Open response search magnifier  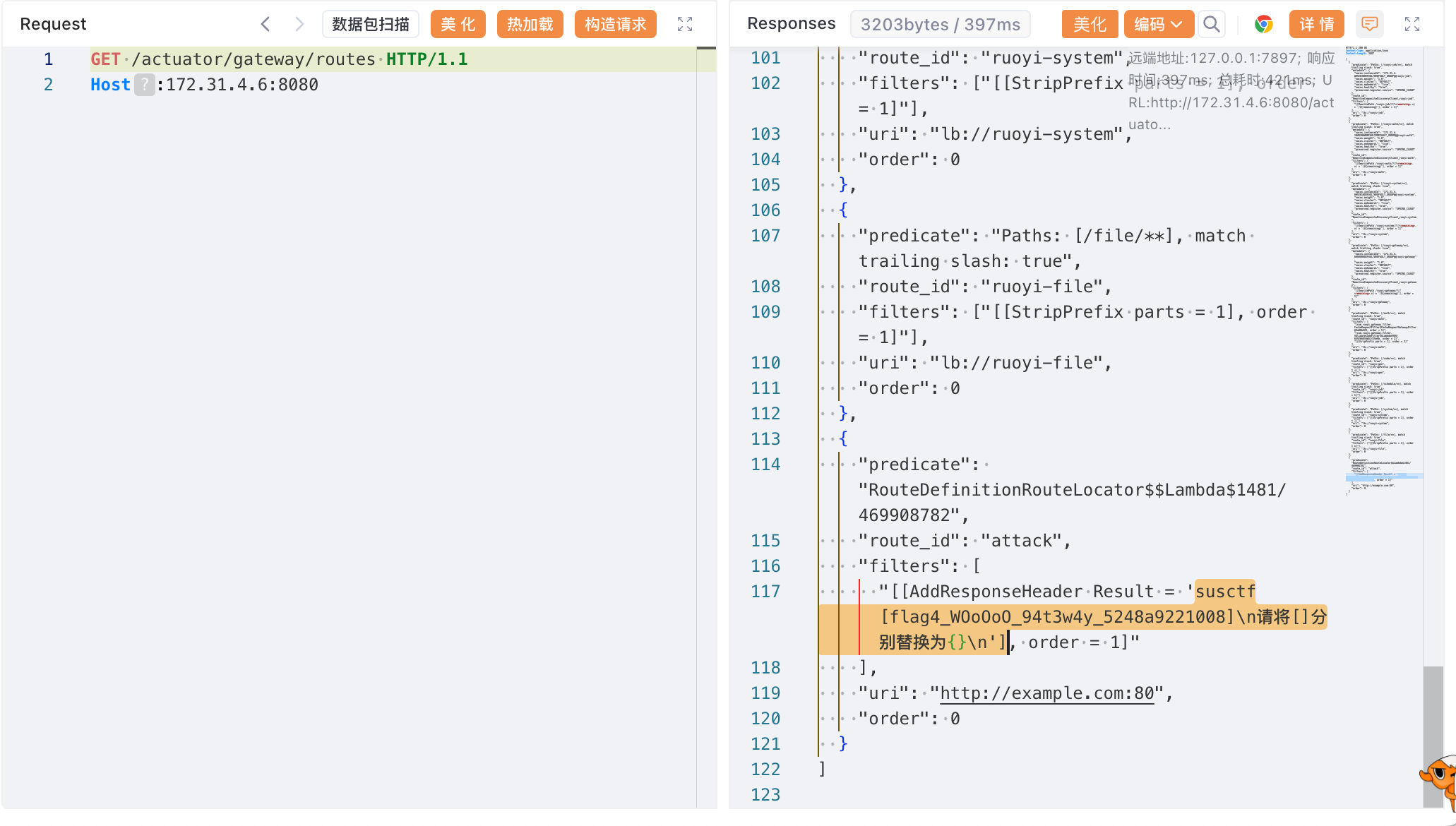[x=1212, y=24]
